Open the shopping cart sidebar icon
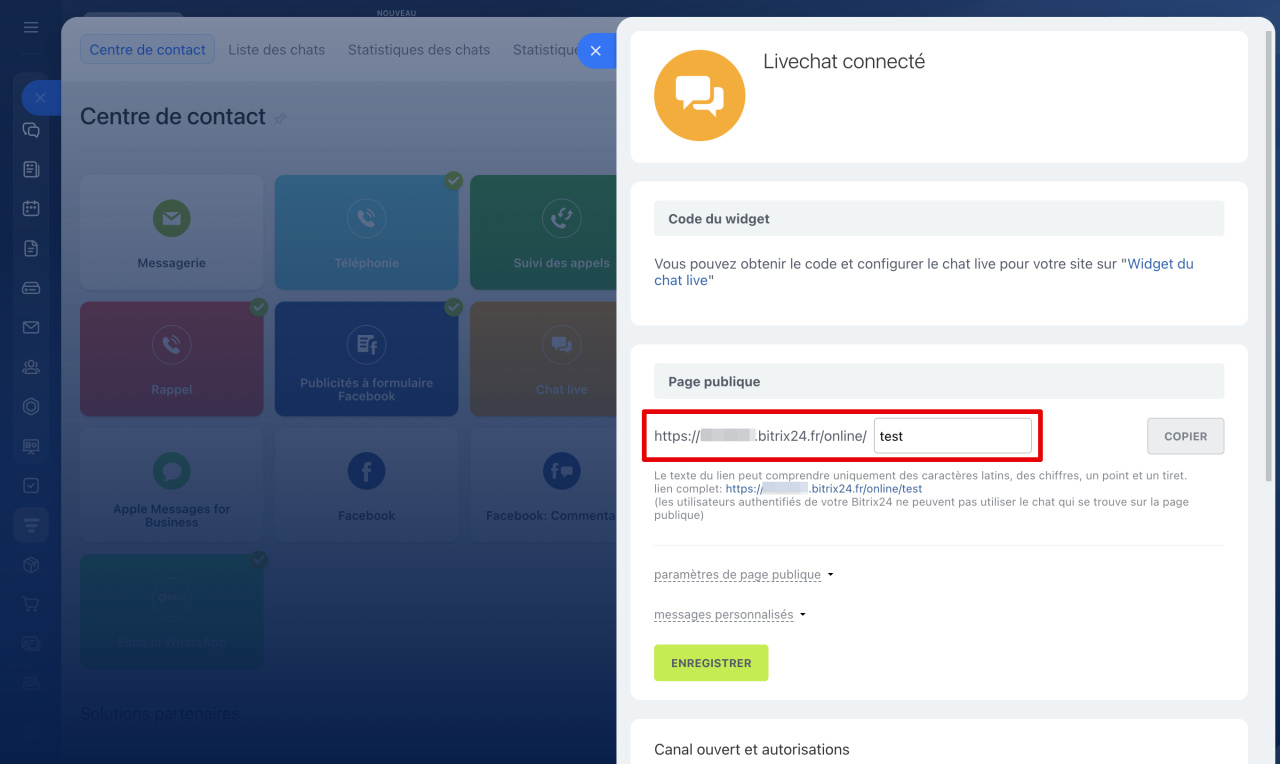This screenshot has height=764, width=1280. (31, 604)
